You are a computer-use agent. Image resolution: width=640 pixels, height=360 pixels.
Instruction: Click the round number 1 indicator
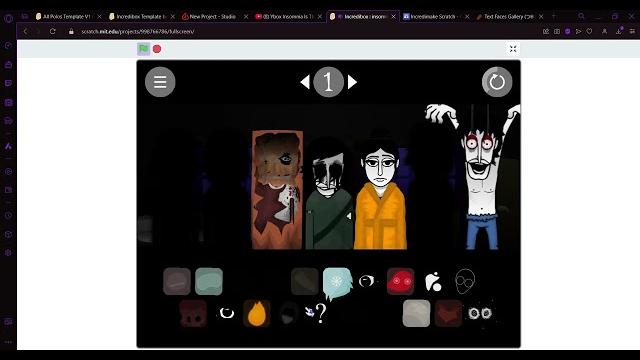pyautogui.click(x=329, y=82)
